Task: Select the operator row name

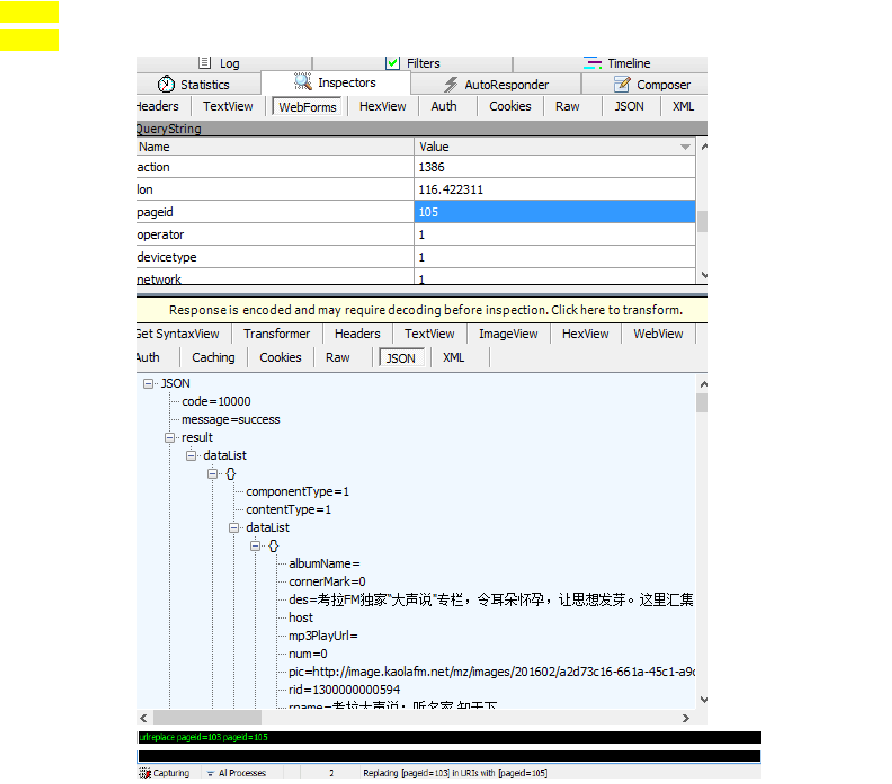Action: (275, 234)
